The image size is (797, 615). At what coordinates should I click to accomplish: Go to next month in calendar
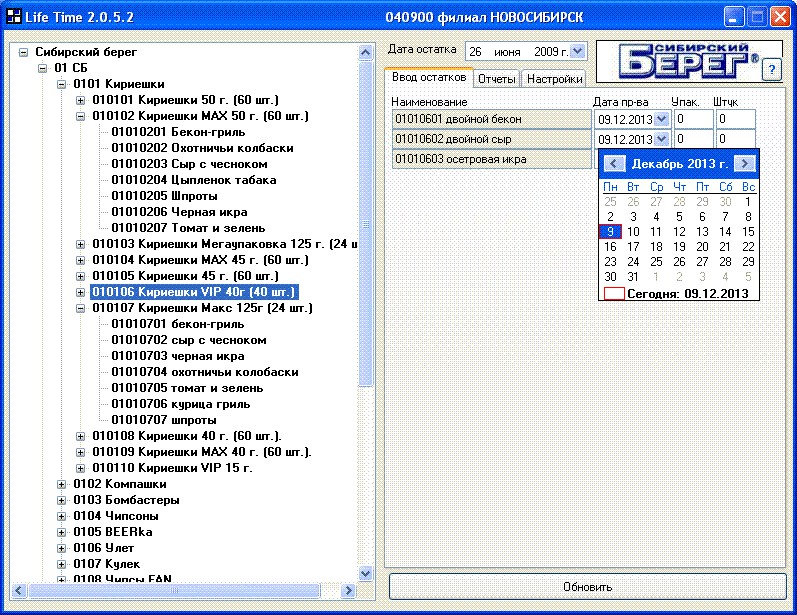tap(745, 164)
